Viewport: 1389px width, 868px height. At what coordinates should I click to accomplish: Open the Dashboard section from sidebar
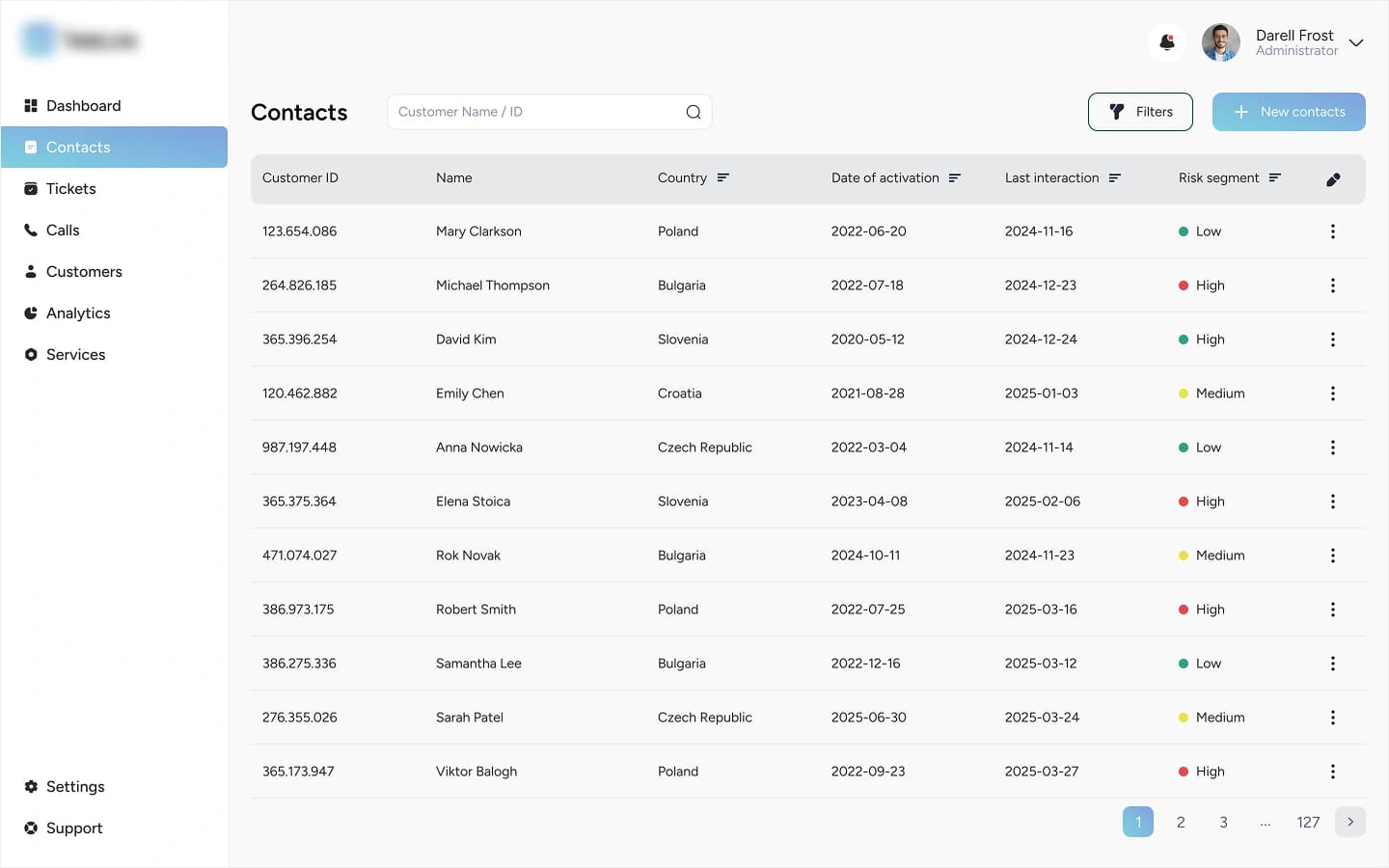coord(84,105)
